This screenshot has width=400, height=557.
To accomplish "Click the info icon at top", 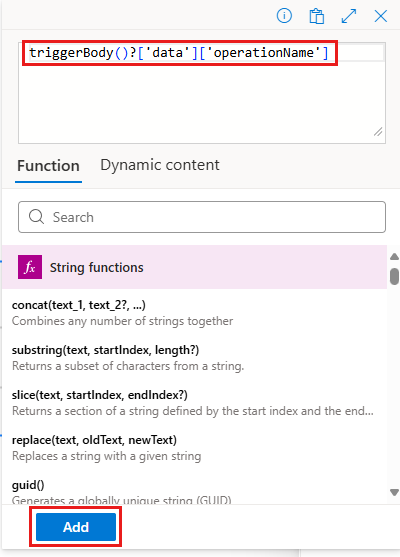I will [x=284, y=16].
